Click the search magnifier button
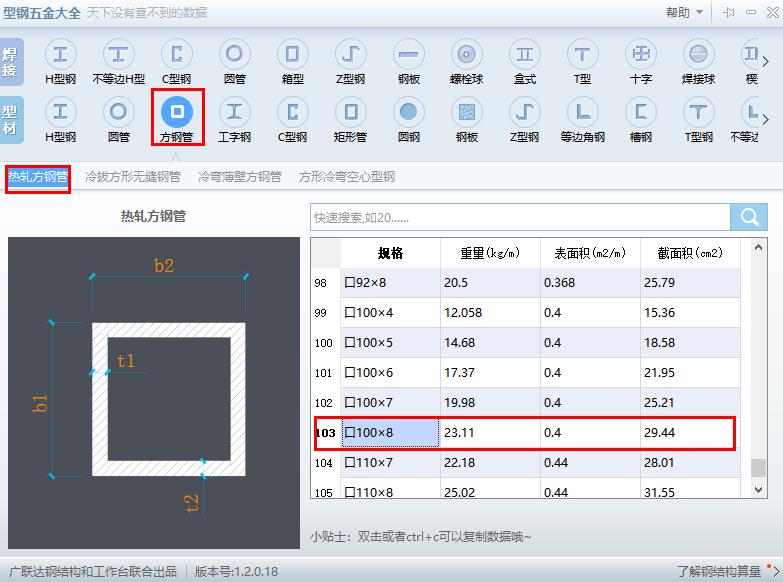Viewport: 783px width, 582px height. (749, 217)
